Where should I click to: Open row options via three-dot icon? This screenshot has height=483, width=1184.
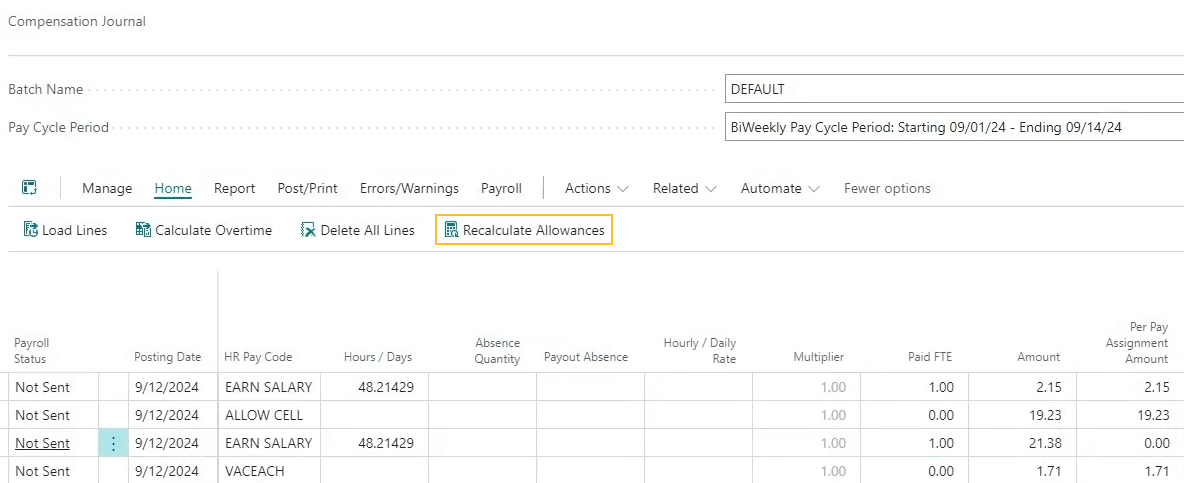pyautogui.click(x=113, y=443)
